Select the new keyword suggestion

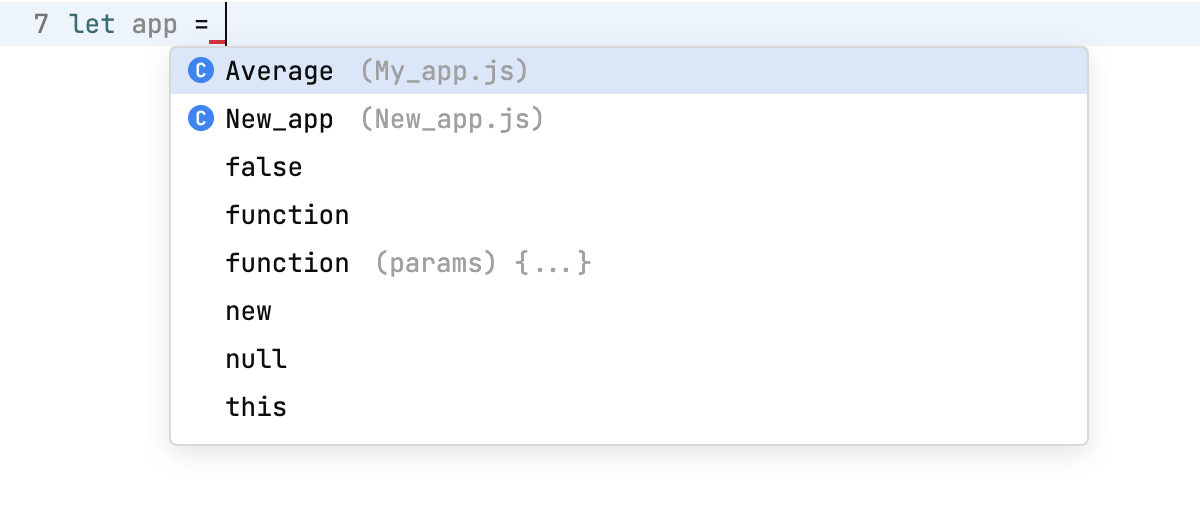coord(249,311)
